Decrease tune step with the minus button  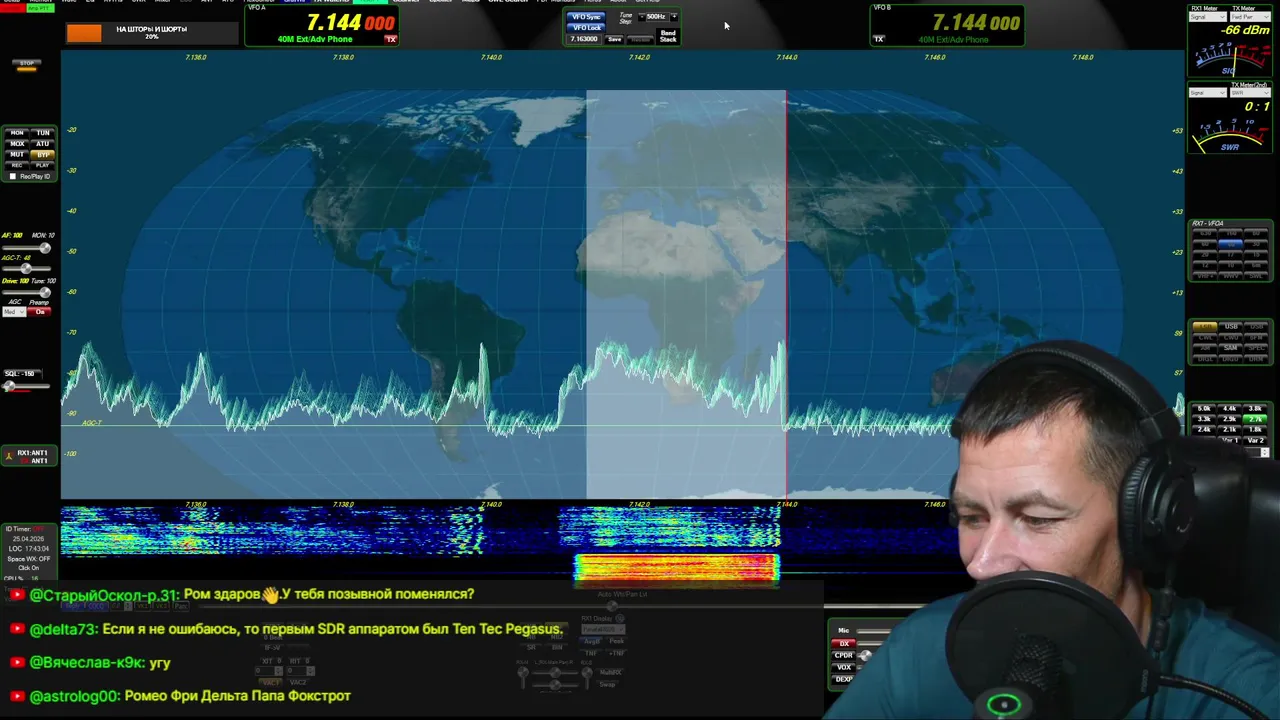click(642, 17)
